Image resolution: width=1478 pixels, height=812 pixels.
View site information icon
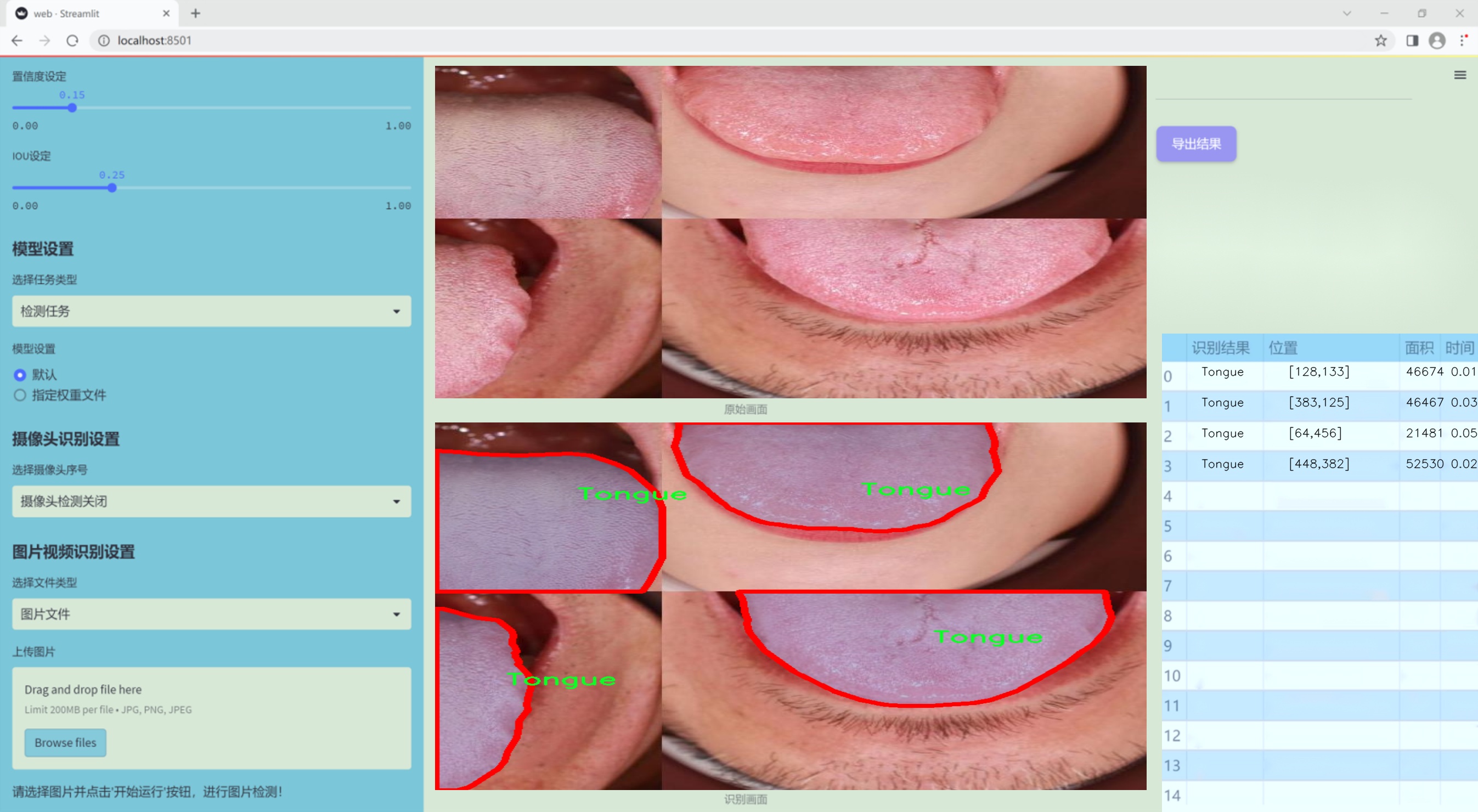(x=104, y=41)
